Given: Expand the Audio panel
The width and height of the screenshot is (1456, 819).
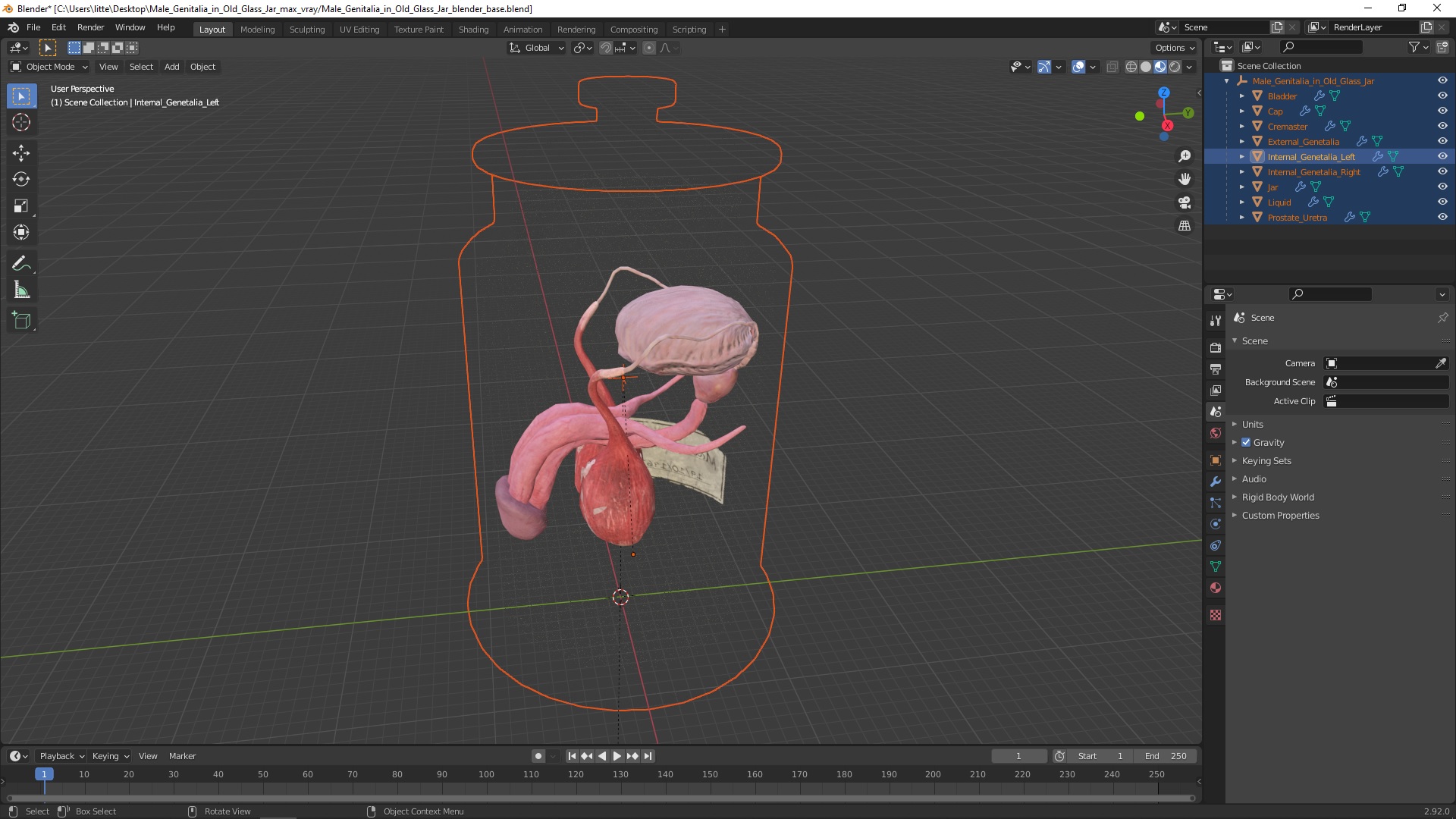Looking at the screenshot, I should click(x=1254, y=479).
